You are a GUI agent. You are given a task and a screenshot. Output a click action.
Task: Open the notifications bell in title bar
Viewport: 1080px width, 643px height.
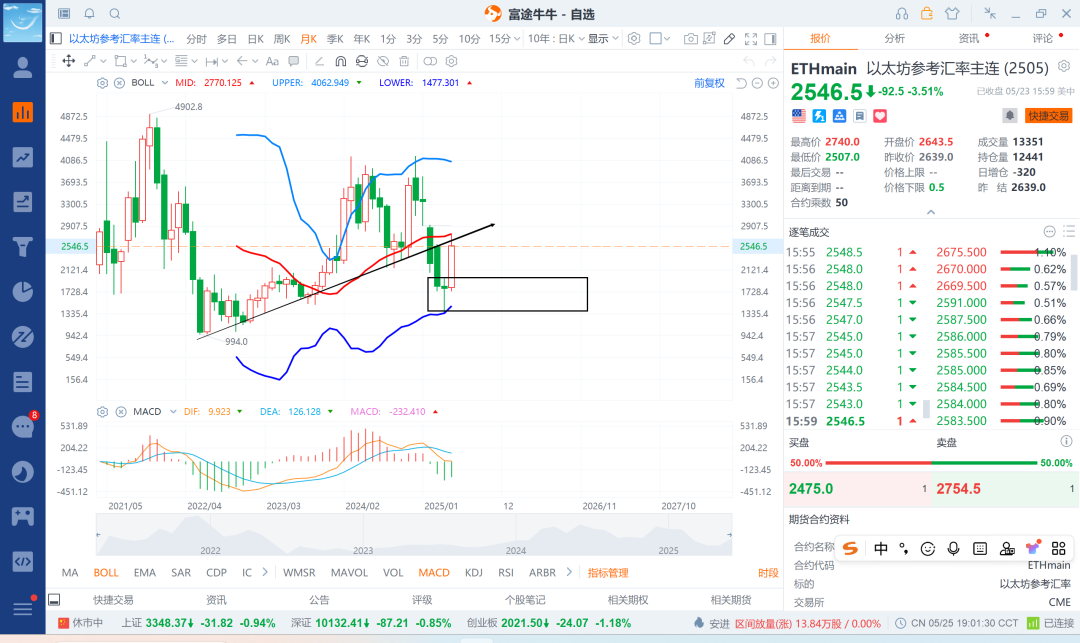pyautogui.click(x=90, y=14)
